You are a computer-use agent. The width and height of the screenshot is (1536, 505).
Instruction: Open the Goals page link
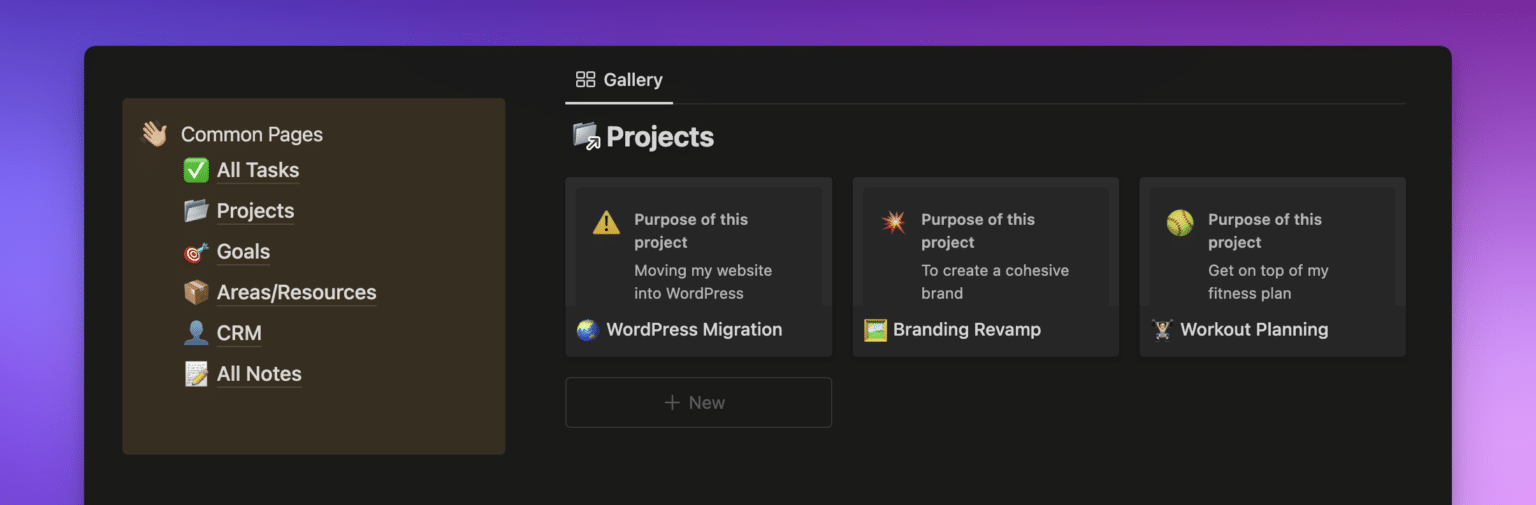(243, 252)
